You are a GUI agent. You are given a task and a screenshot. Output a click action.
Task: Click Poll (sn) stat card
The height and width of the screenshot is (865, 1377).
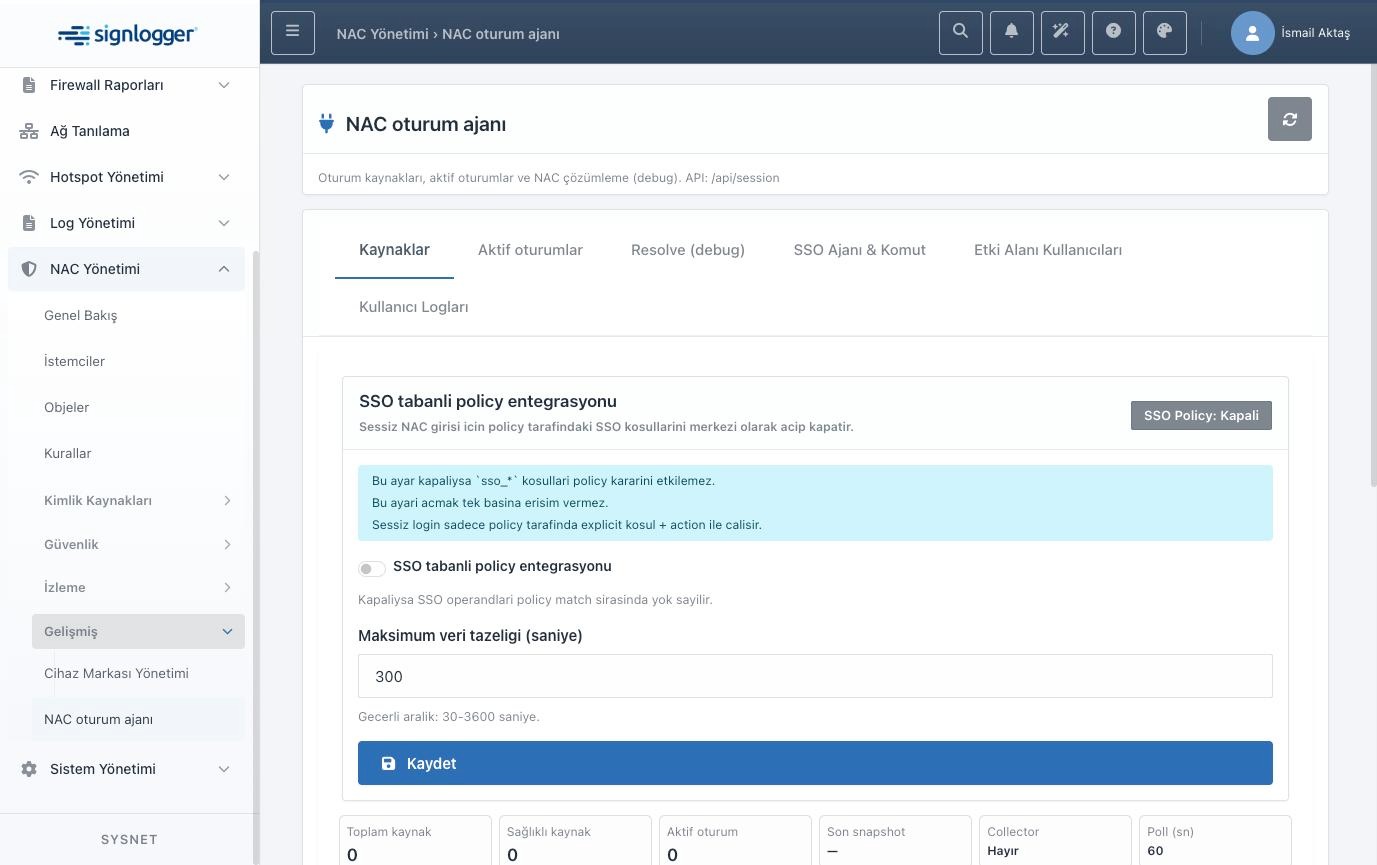[x=1215, y=841]
